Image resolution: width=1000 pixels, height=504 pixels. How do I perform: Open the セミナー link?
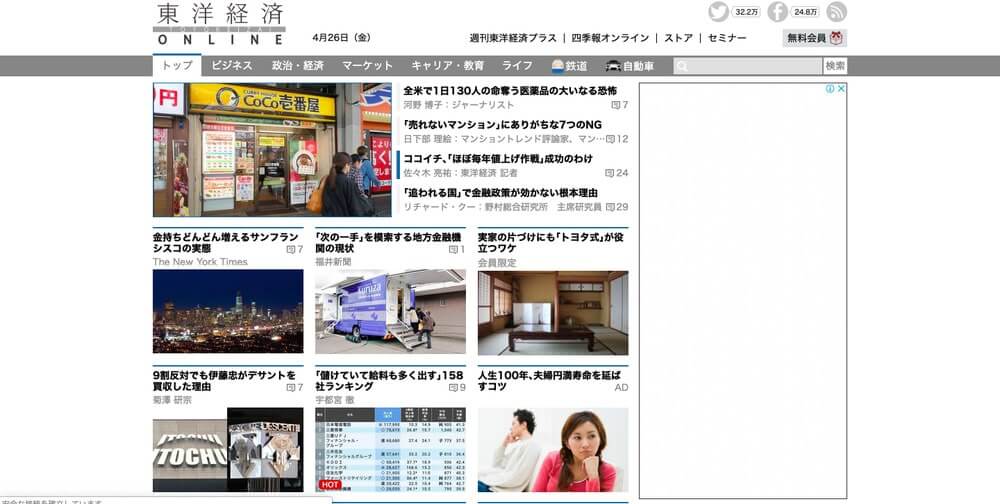click(727, 38)
